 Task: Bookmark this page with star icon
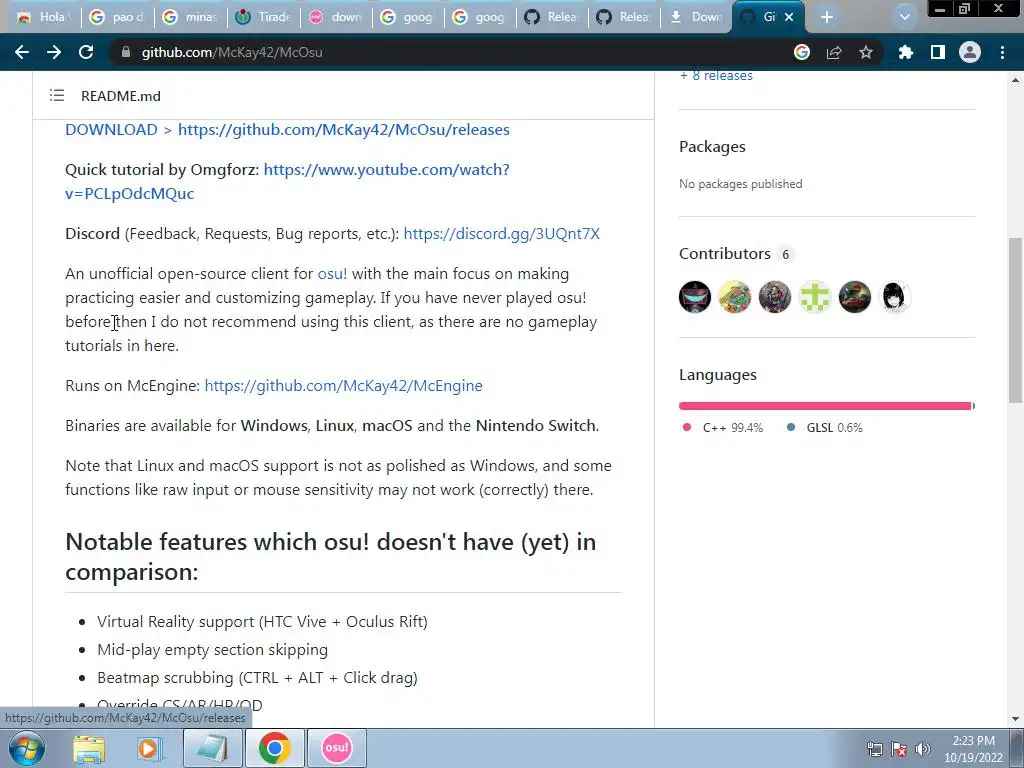pyautogui.click(x=866, y=52)
